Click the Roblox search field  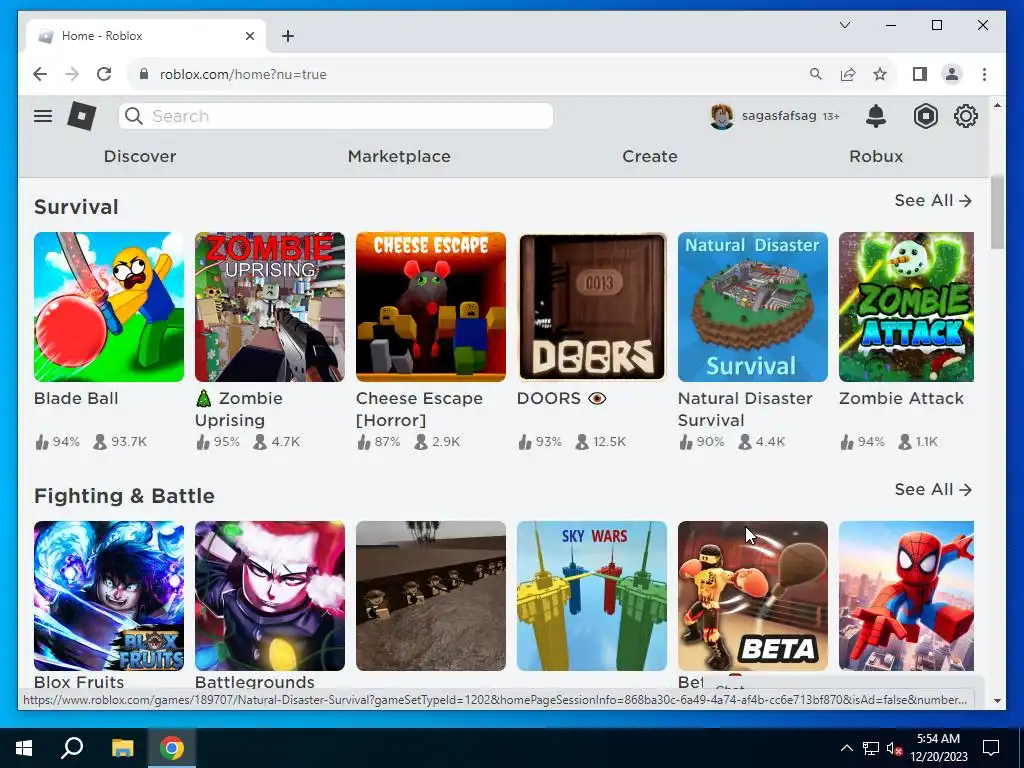click(336, 116)
